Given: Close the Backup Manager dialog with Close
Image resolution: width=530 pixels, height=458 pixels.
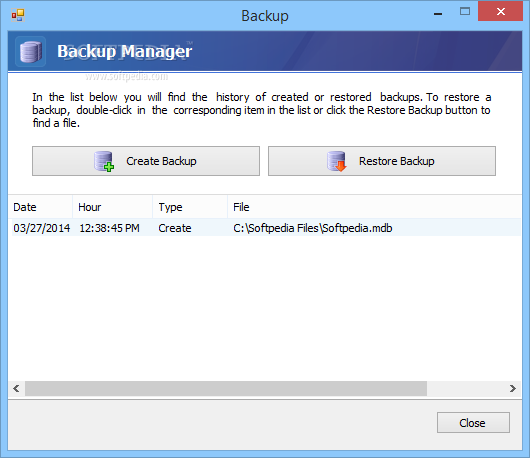Looking at the screenshot, I should [x=473, y=423].
